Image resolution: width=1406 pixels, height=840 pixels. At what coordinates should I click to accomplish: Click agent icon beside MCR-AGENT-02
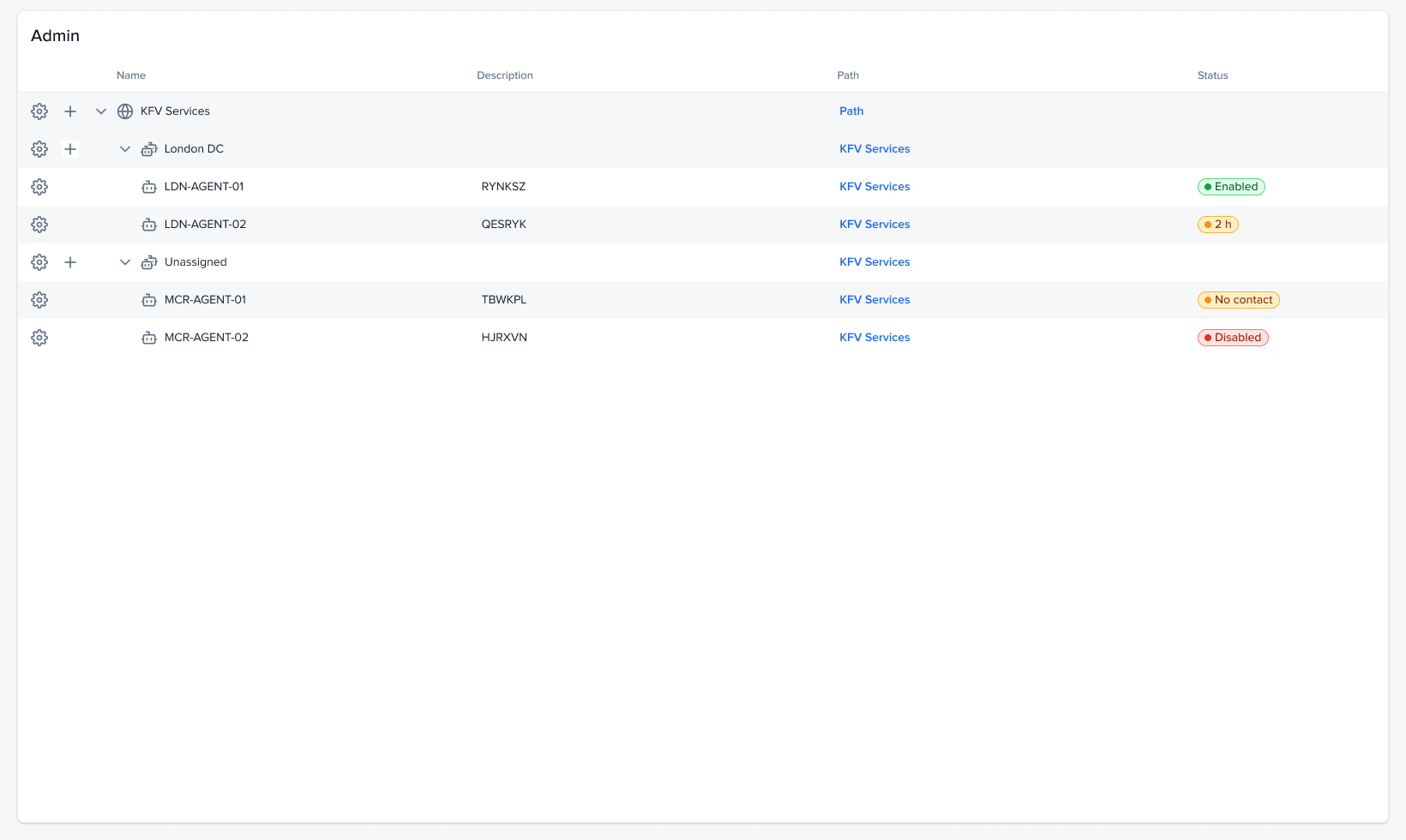(x=149, y=338)
